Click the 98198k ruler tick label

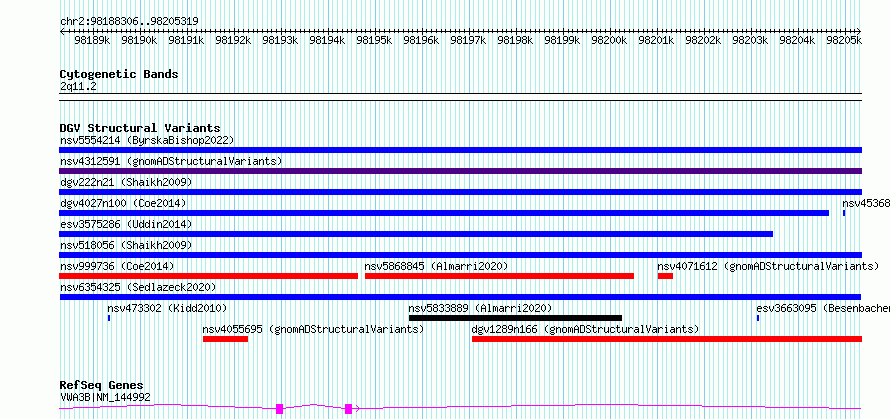click(515, 40)
